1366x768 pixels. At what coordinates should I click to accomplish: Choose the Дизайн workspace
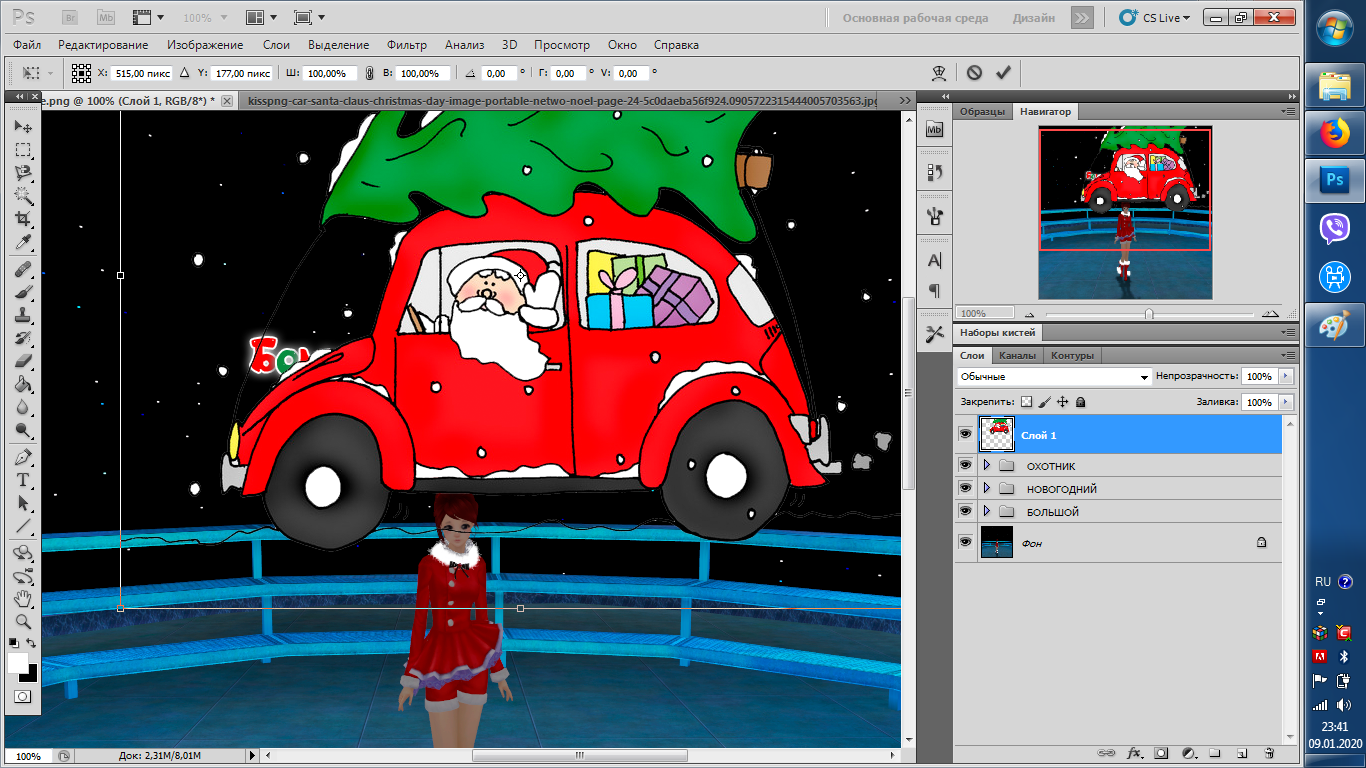(x=1033, y=18)
